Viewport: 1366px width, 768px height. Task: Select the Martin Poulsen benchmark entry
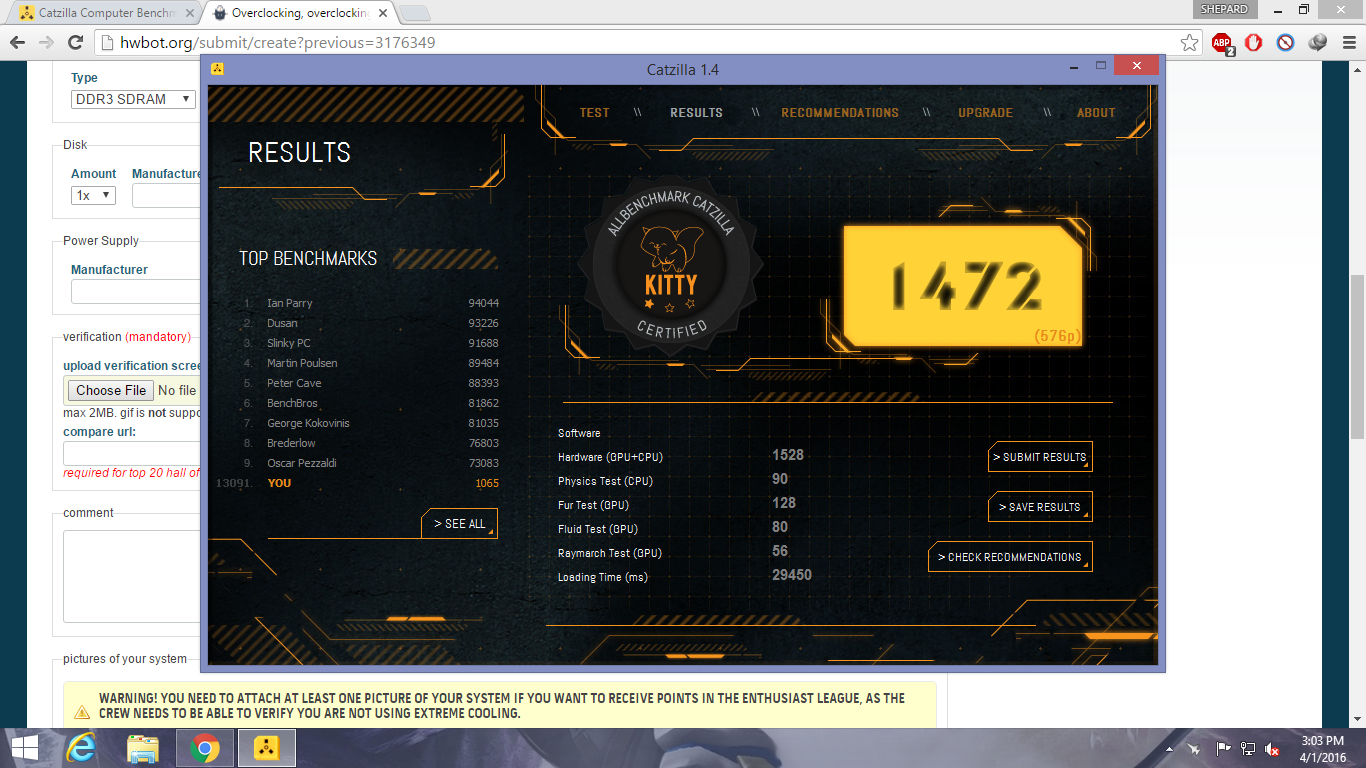(370, 363)
